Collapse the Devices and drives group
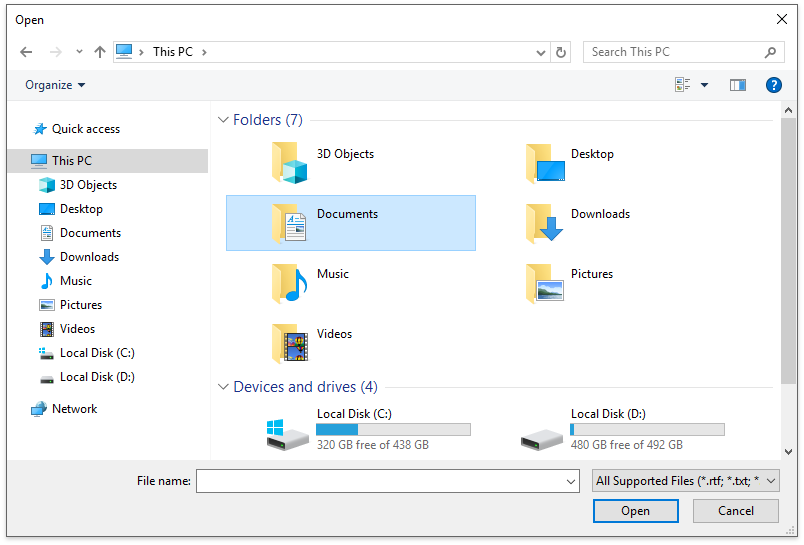Screen dimensions: 804x545 [x=223, y=387]
